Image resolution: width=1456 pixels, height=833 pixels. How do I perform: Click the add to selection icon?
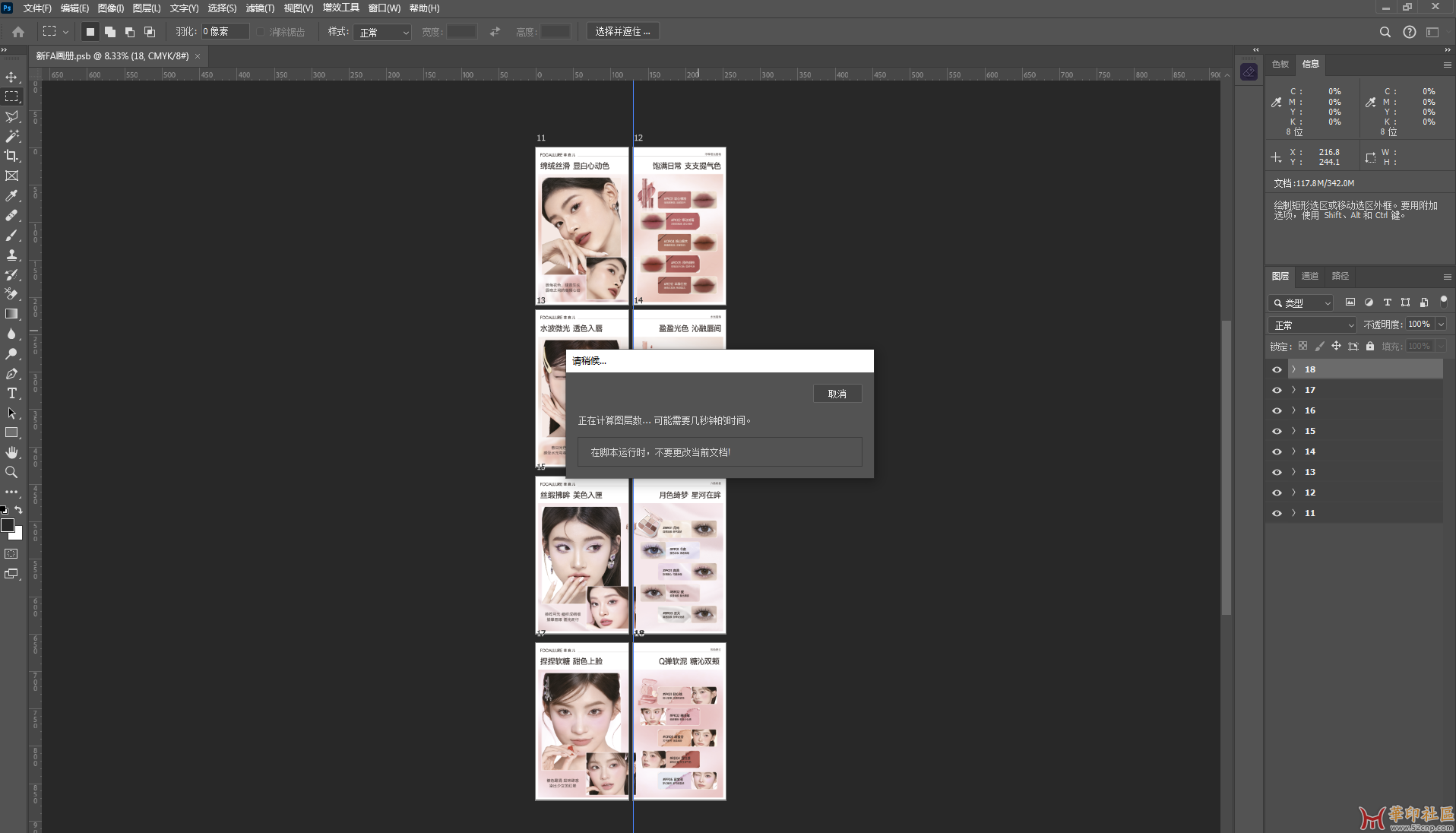pyautogui.click(x=109, y=32)
